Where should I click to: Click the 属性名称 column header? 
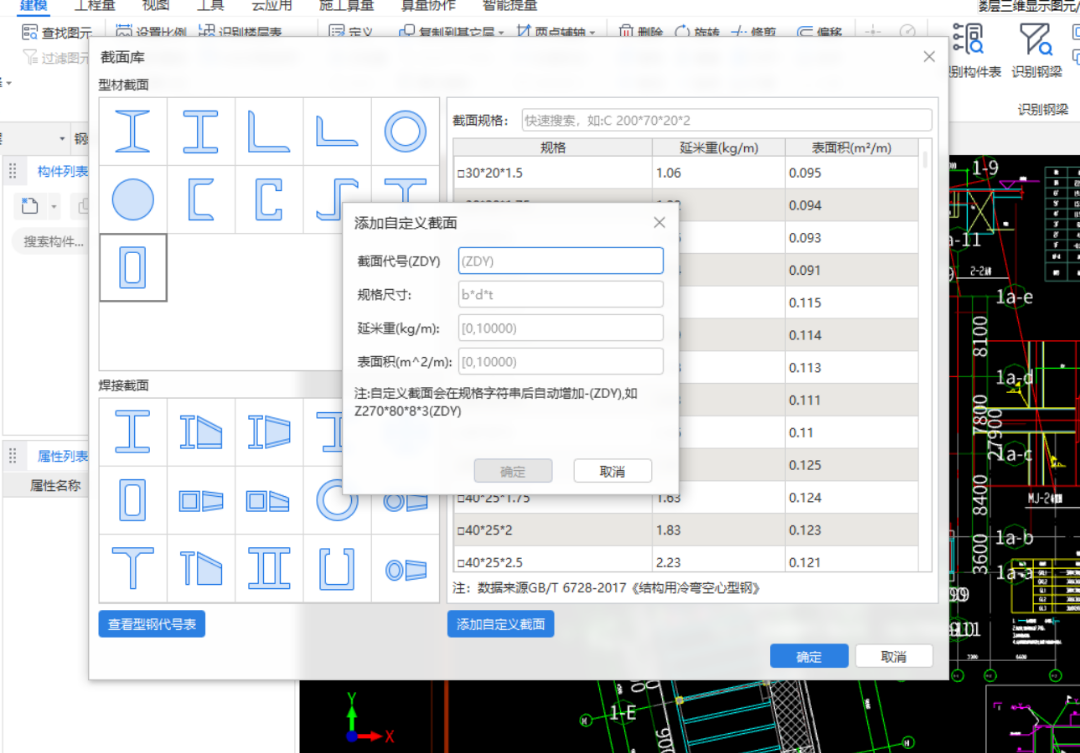pos(55,486)
